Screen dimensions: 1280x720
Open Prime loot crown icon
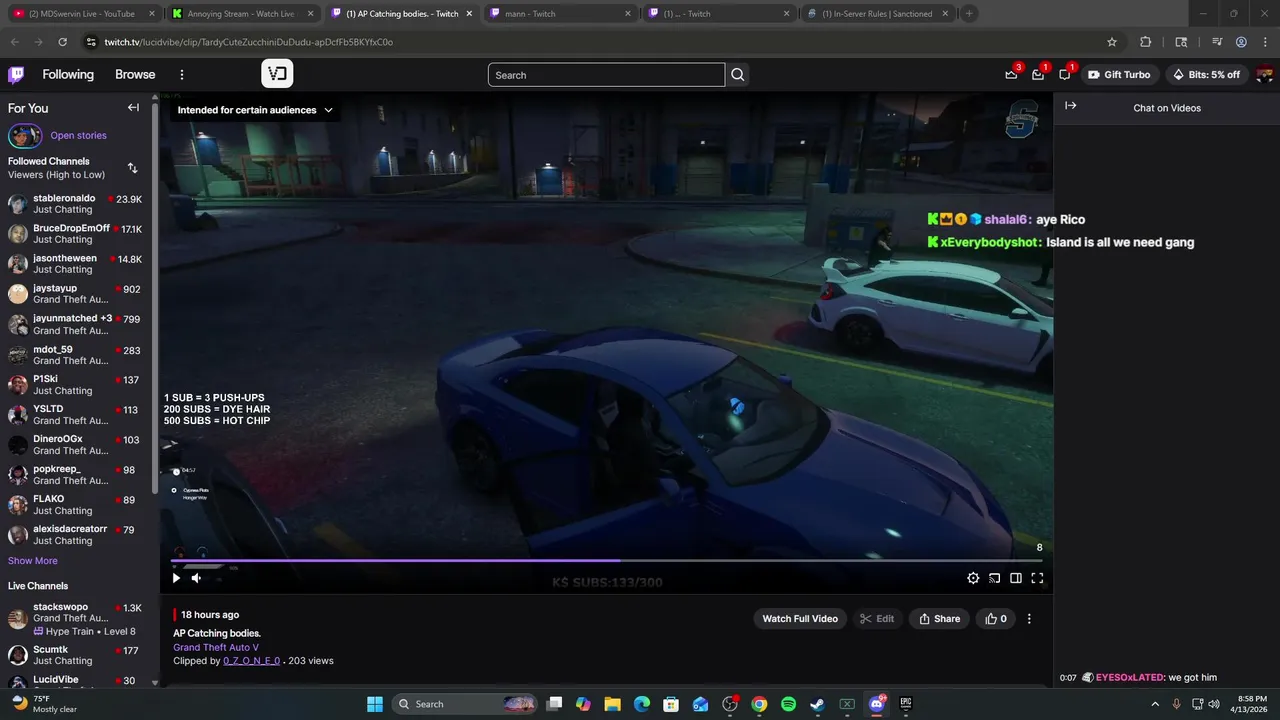(1011, 75)
